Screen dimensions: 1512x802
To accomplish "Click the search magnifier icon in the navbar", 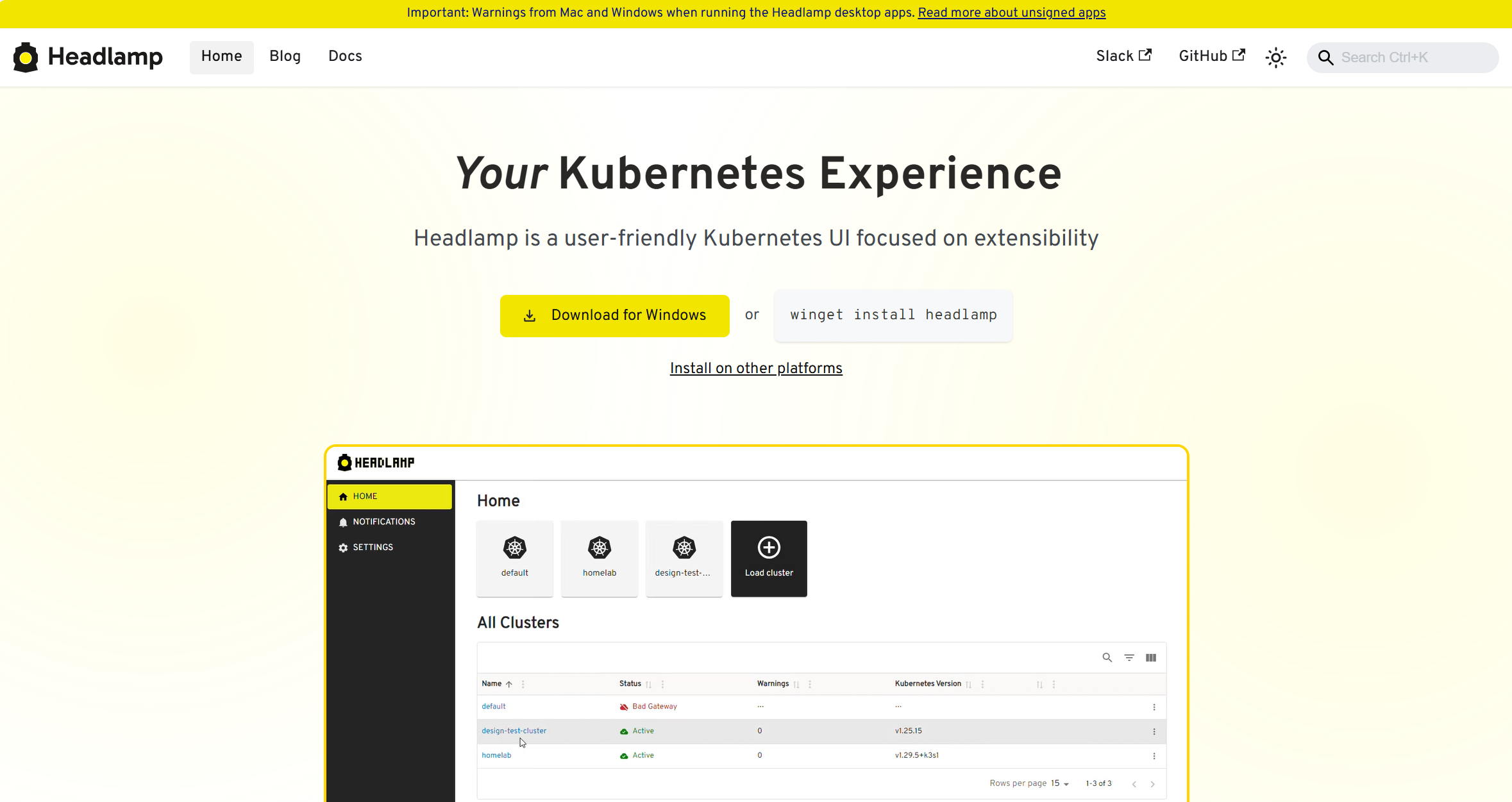I will pyautogui.click(x=1325, y=58).
